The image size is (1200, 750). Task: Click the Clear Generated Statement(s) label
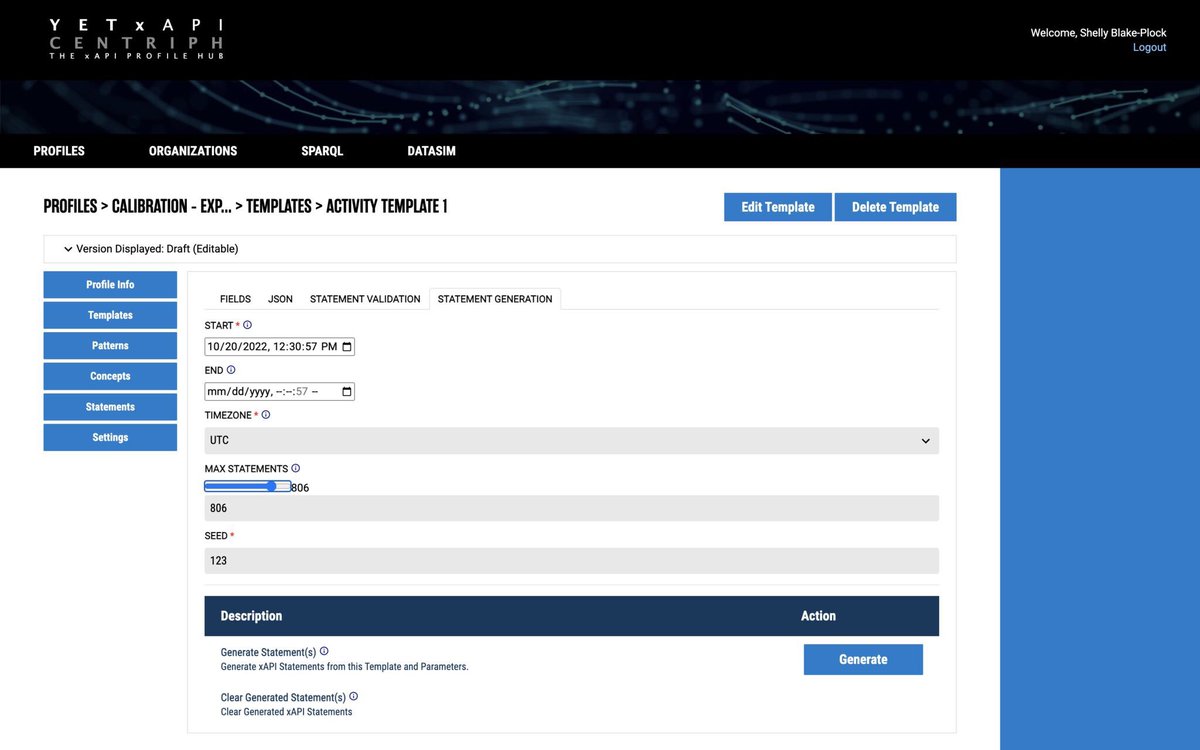[x=283, y=697]
